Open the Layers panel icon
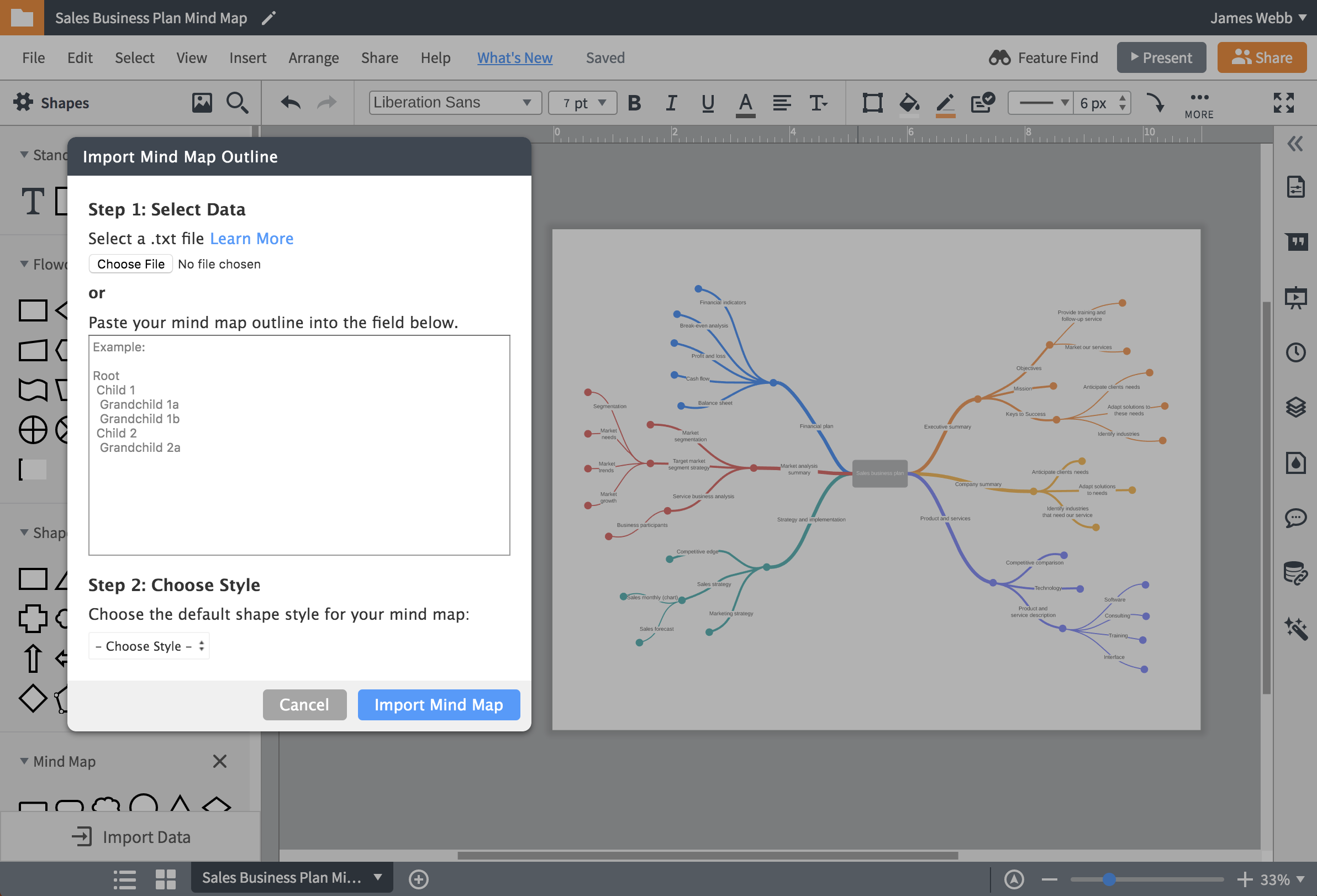This screenshot has width=1317, height=896. pos(1295,408)
